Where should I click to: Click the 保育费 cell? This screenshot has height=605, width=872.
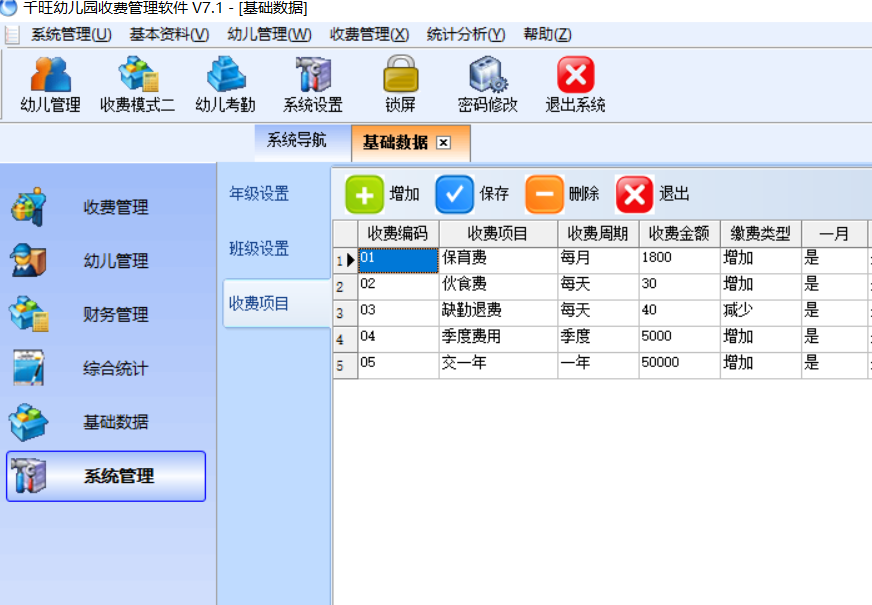[x=498, y=260]
